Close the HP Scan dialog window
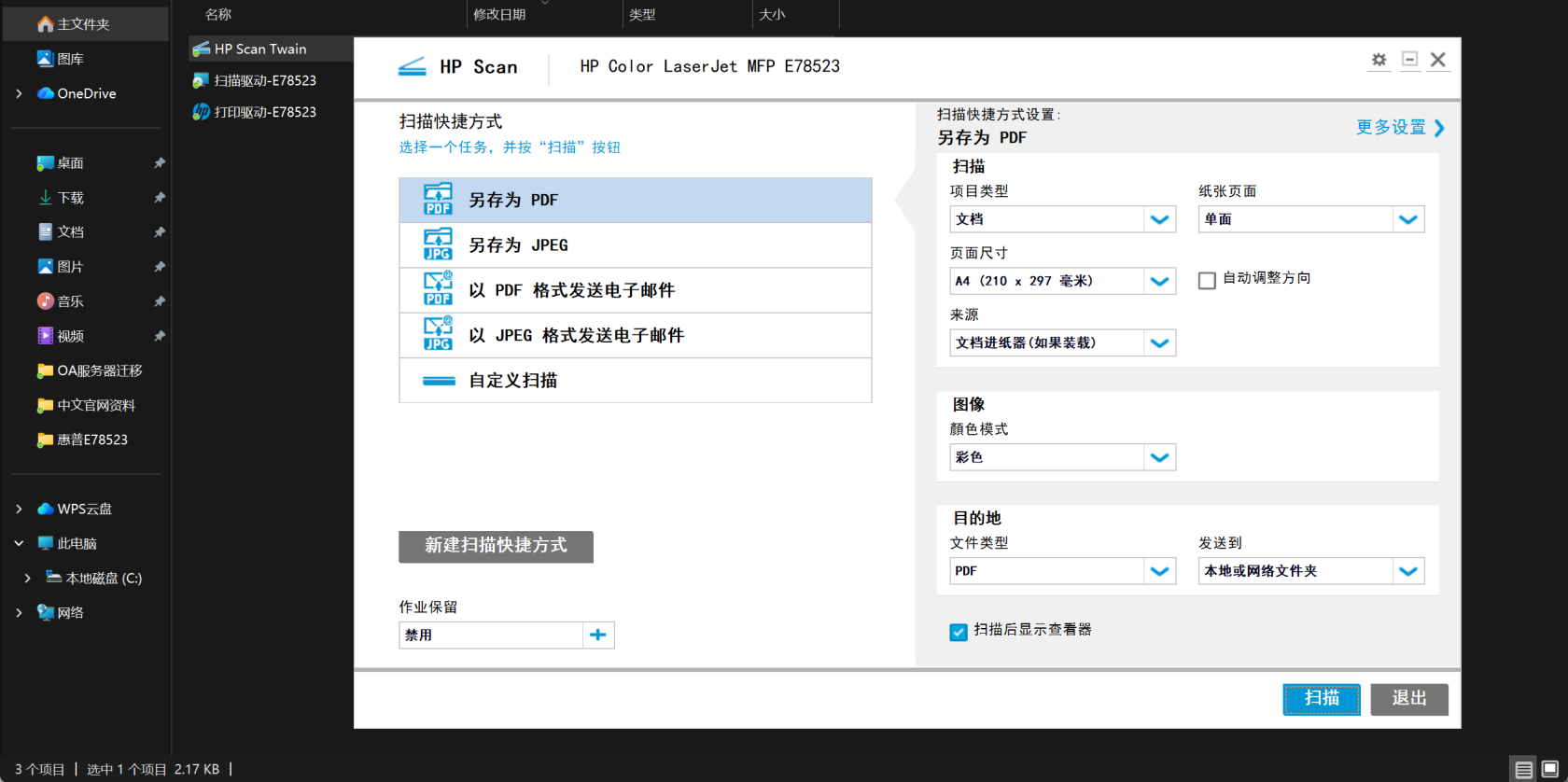Viewport: 1568px width, 782px height. (1438, 60)
